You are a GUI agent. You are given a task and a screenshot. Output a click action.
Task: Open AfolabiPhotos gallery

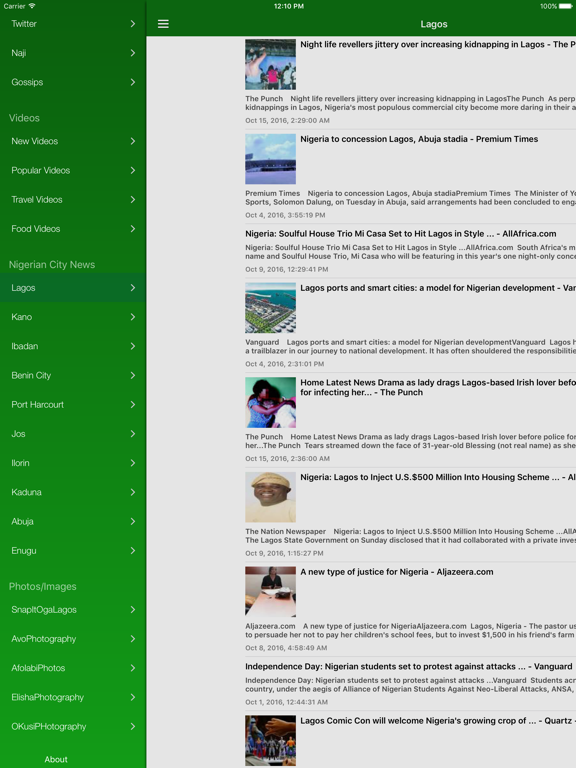(73, 668)
